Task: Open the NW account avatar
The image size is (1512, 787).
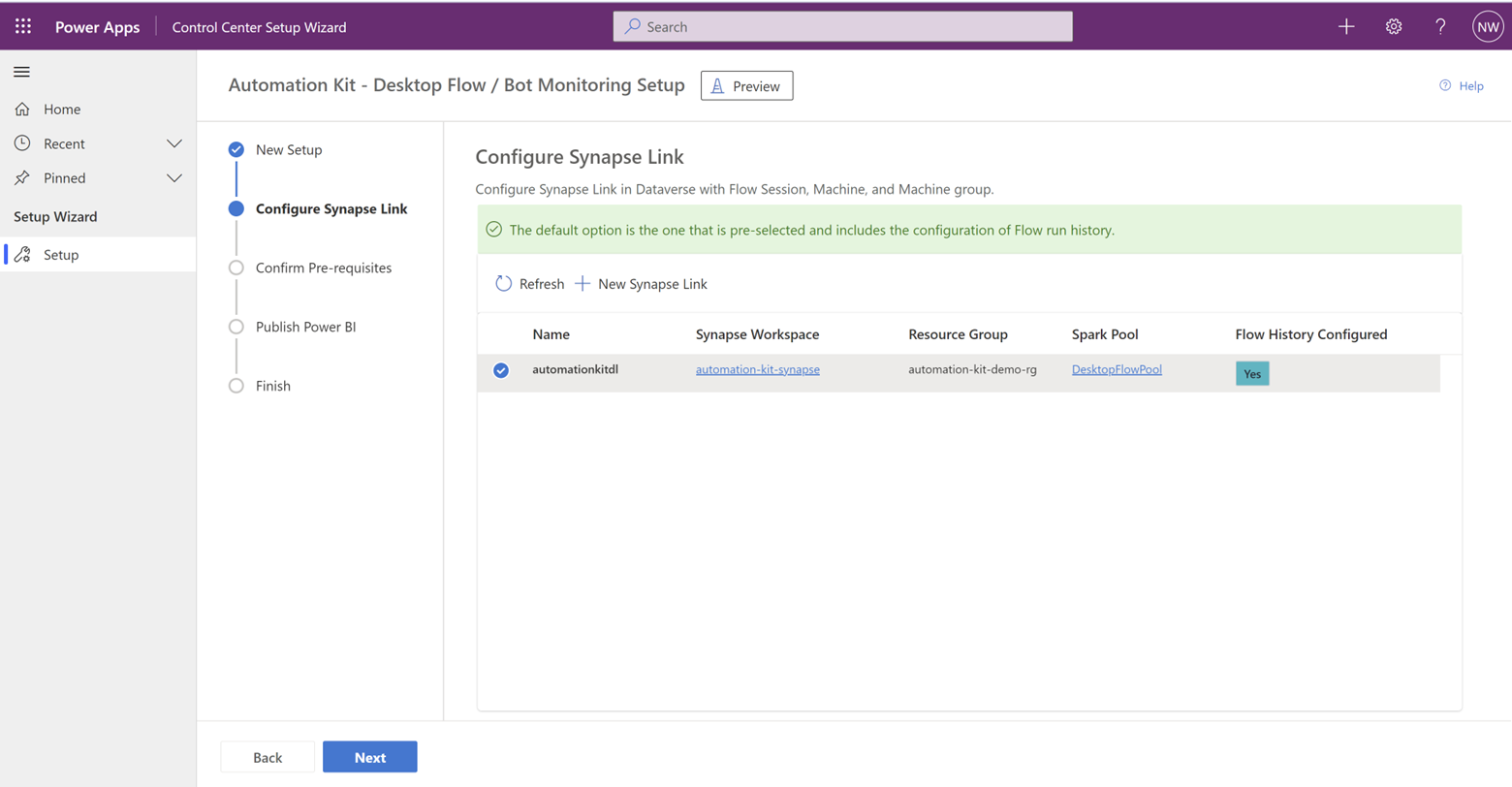Action: 1488,27
